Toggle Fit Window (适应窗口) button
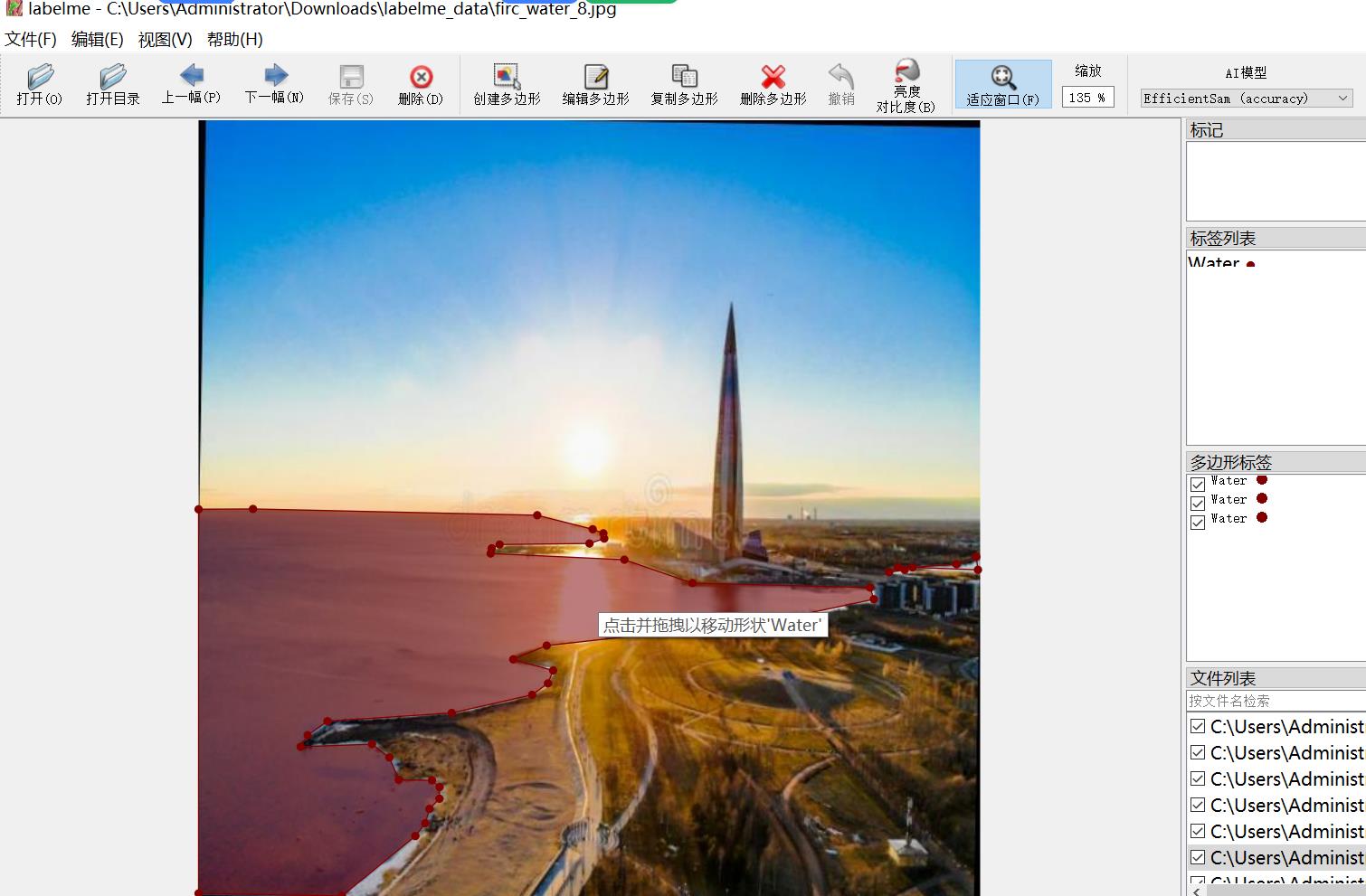This screenshot has width=1366, height=896. 1002,85
